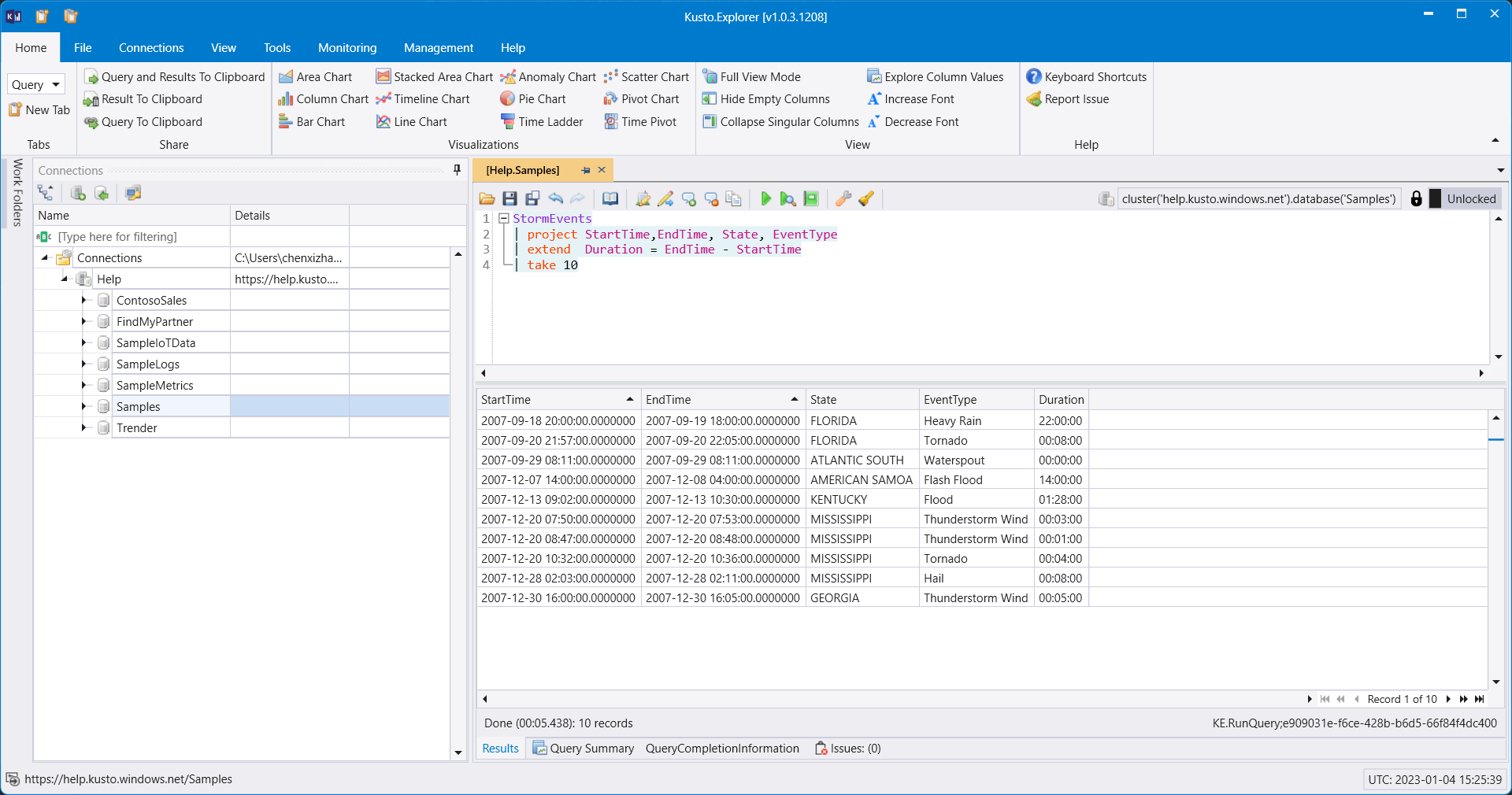Switch to the Query Summary tab
1512x795 pixels.
coord(584,749)
